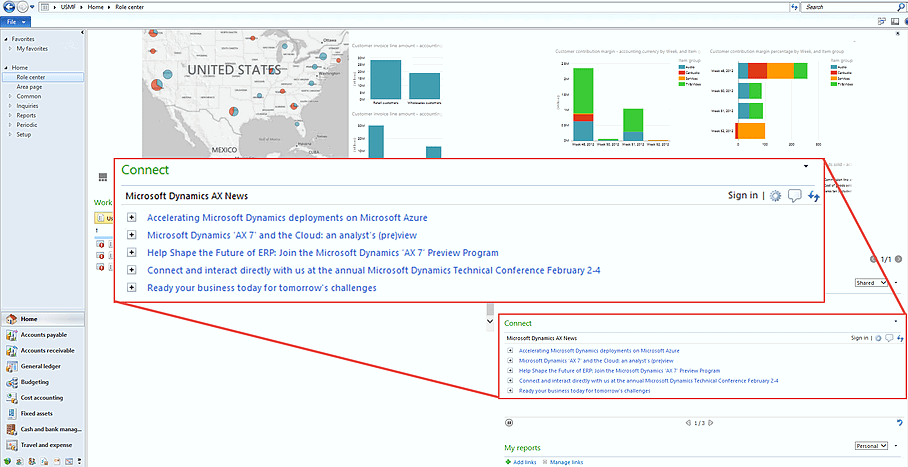
Task: Click the blue undo arrow below the Connect part
Action: coord(899,423)
